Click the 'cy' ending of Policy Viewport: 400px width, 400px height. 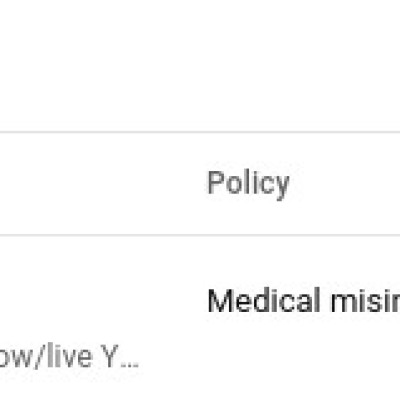[277, 187]
